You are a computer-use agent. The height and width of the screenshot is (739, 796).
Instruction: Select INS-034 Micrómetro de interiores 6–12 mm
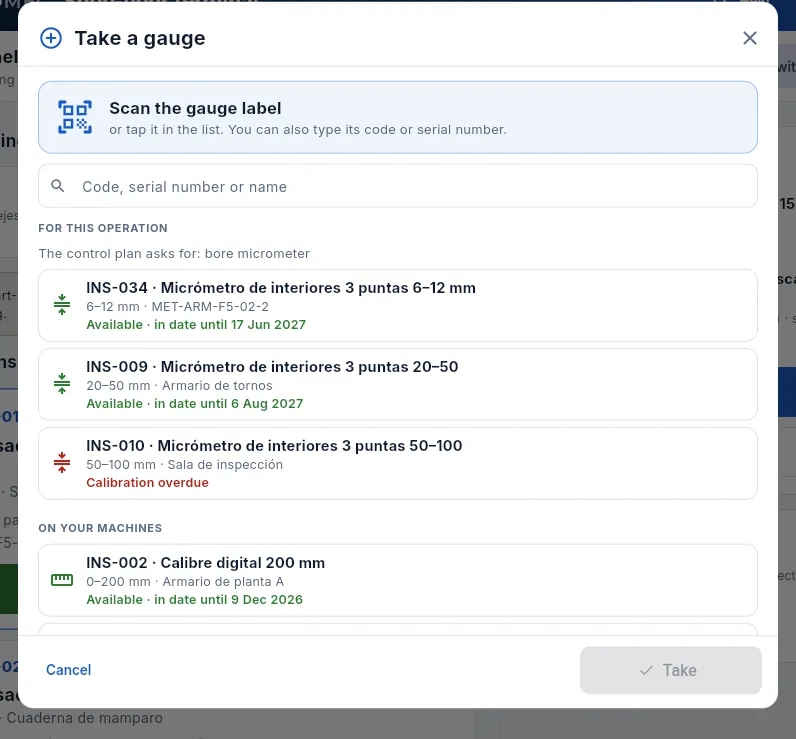(398, 306)
